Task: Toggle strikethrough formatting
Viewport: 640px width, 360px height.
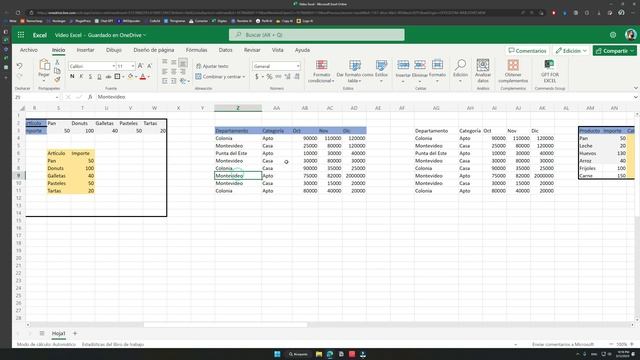Action: click(108, 76)
